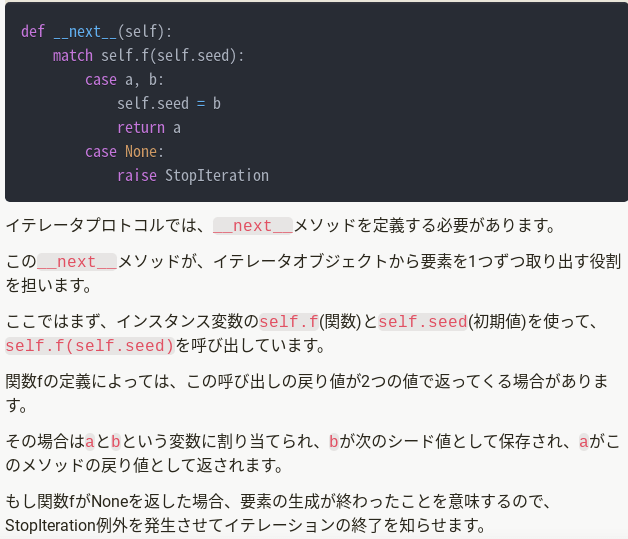Screen dimensions: 628x539
Task: Click the paragraph starting with 関数fの定義
Action: click(x=307, y=394)
